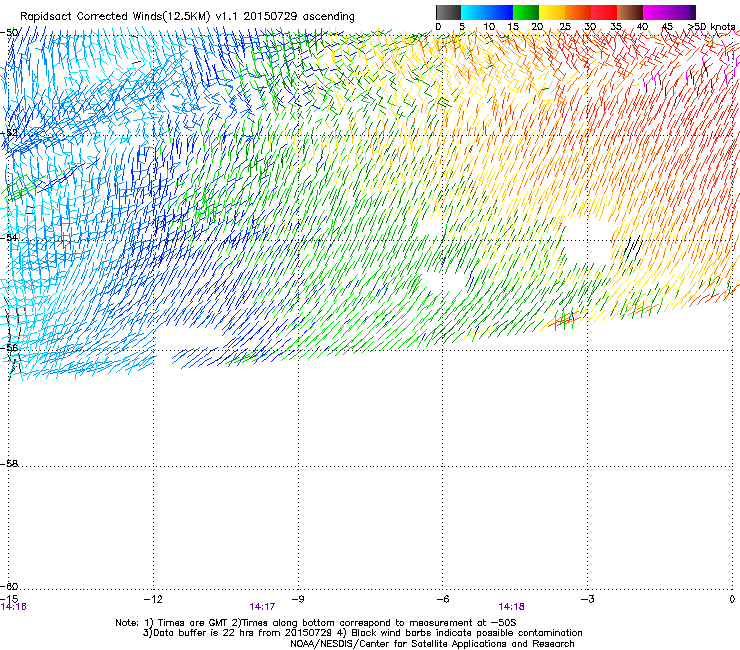Click the Rapidscat Corrected Winds title text
The image size is (740, 650).
click(x=187, y=17)
